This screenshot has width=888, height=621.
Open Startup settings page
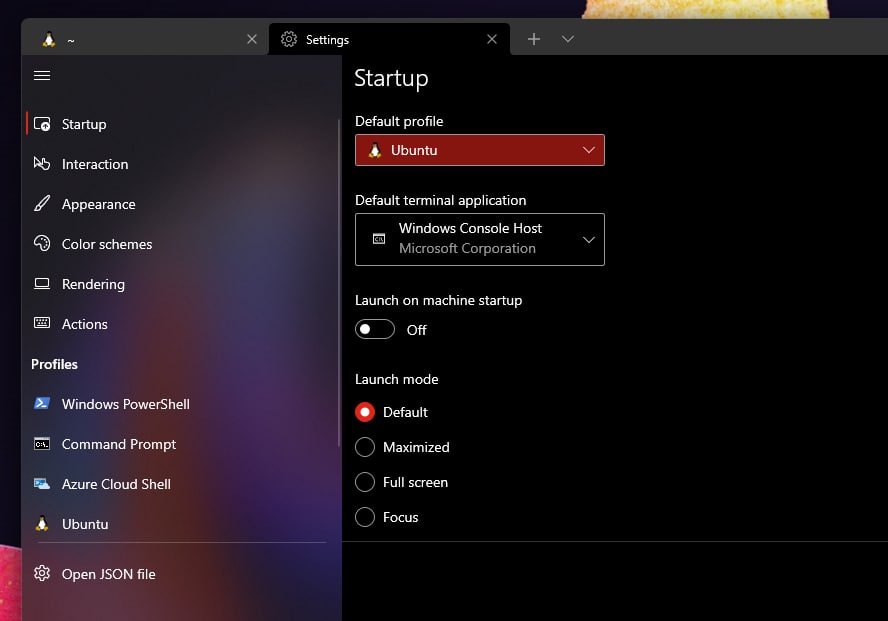pyautogui.click(x=181, y=124)
